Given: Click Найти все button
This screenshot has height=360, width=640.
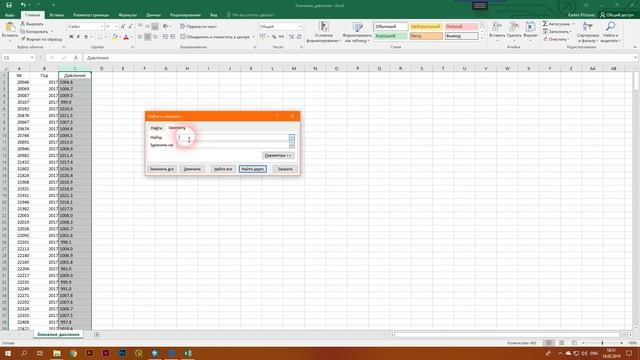Looking at the screenshot, I should tap(223, 169).
